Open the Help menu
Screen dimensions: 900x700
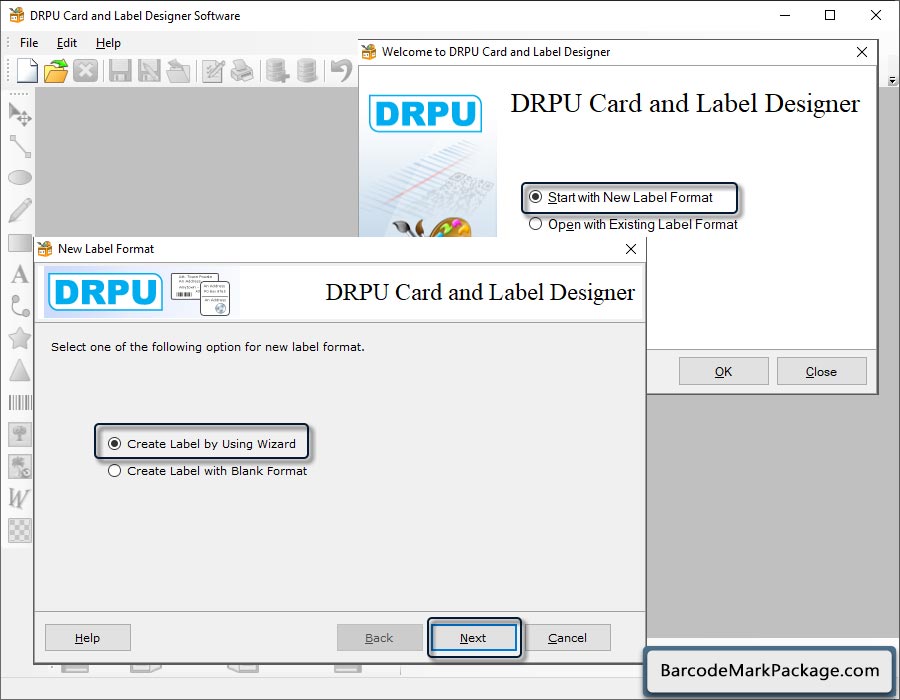[108, 43]
